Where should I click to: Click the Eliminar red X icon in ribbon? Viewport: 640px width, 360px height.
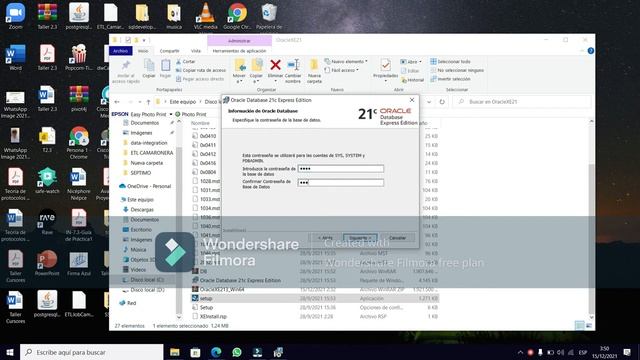(276, 65)
